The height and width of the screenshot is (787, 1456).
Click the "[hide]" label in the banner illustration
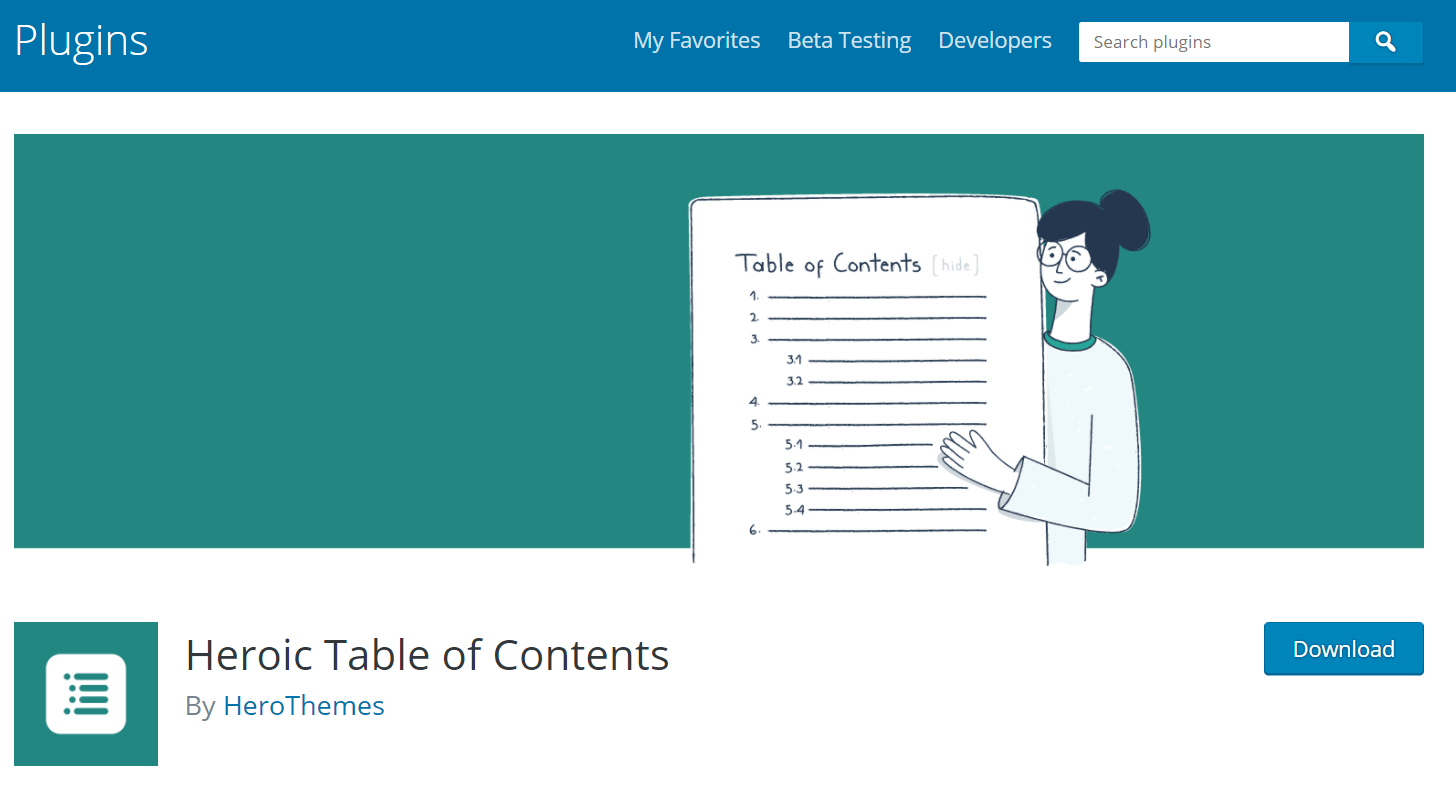coord(955,265)
